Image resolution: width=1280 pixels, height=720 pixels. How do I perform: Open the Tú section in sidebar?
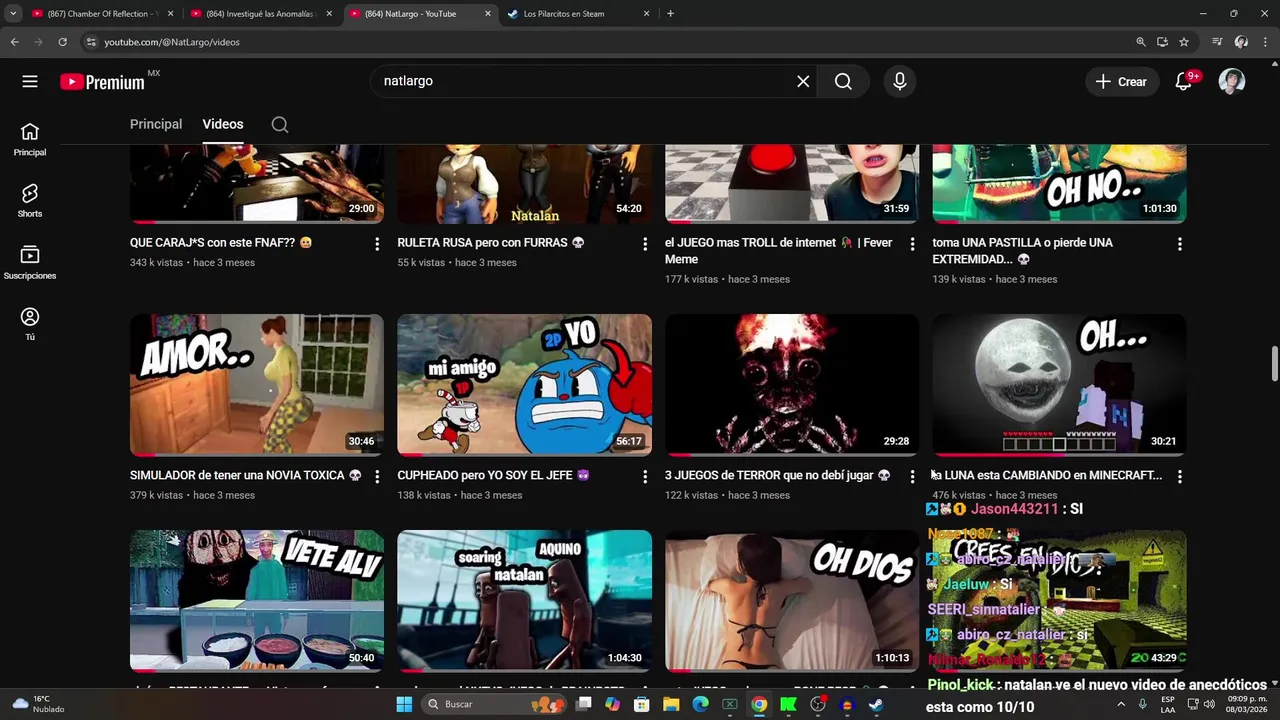(x=30, y=323)
